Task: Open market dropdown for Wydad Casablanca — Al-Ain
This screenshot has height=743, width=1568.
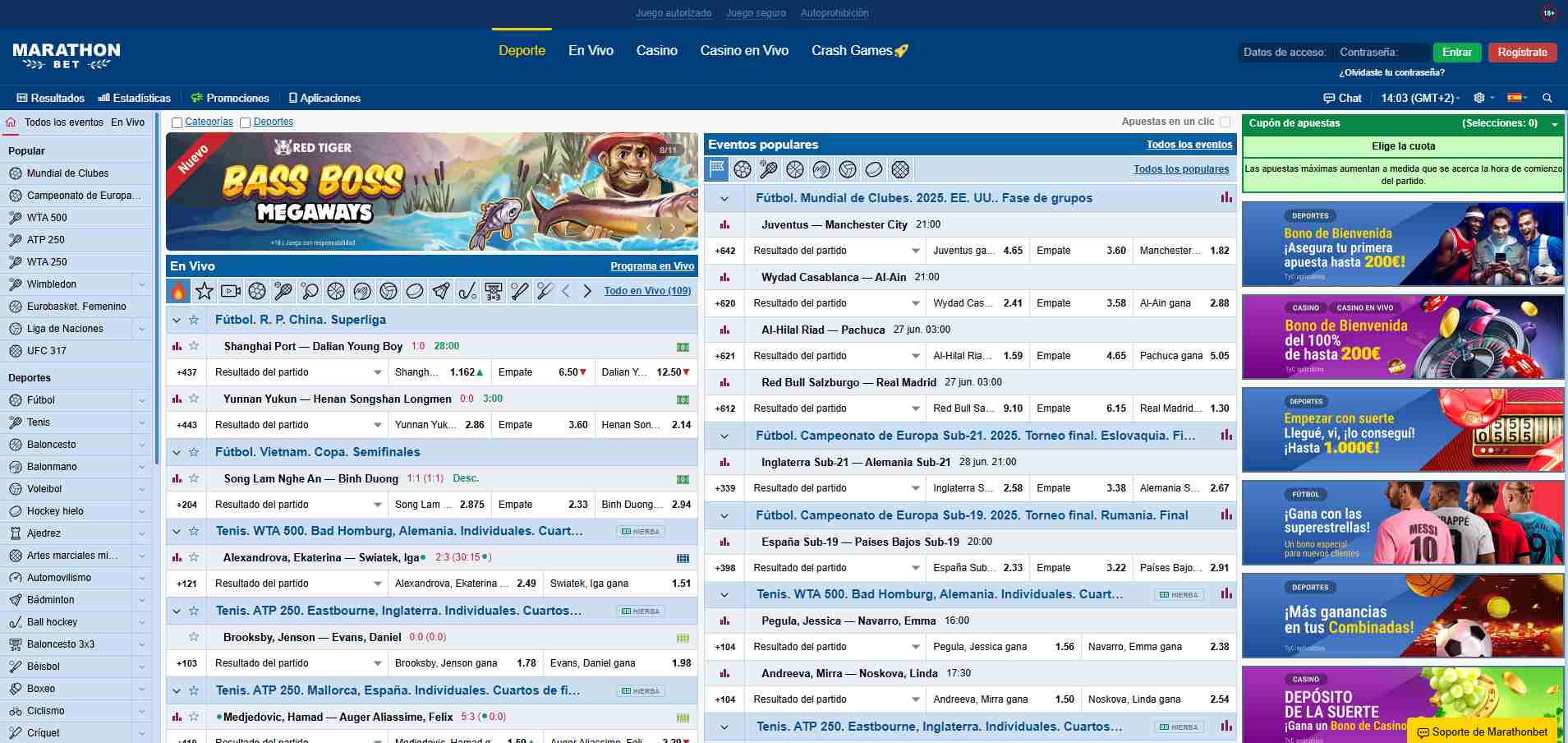Action: [835, 303]
